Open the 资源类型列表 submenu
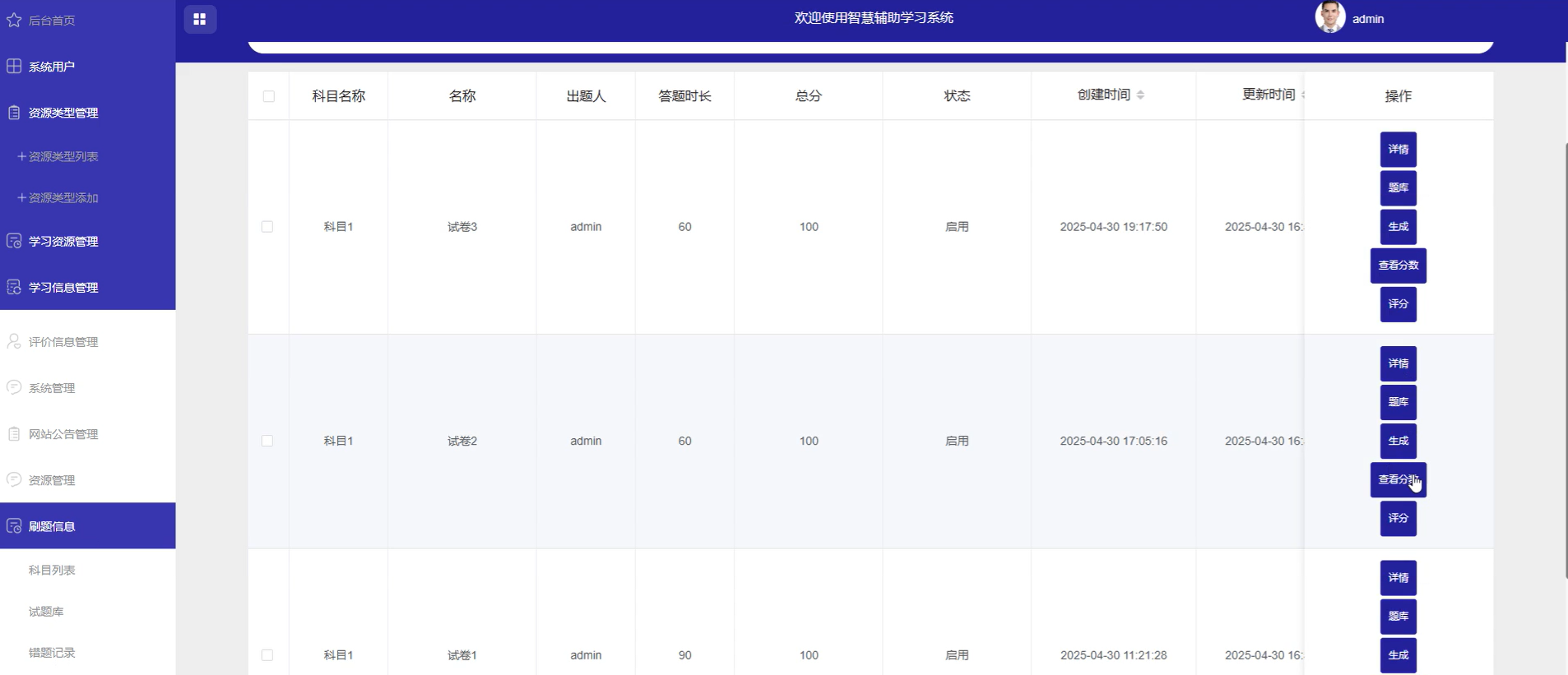The height and width of the screenshot is (675, 1568). (87, 156)
